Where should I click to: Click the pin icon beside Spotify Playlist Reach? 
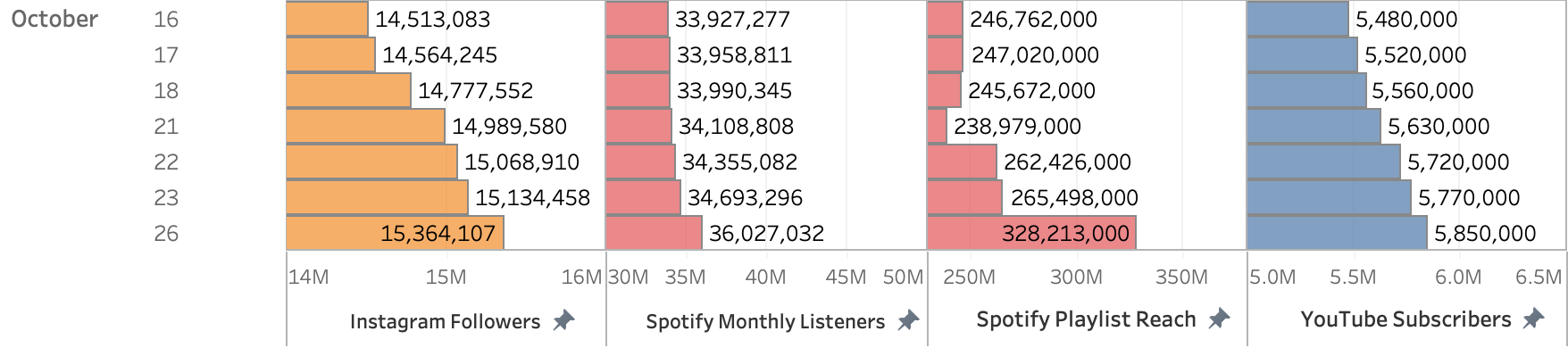point(1219,319)
